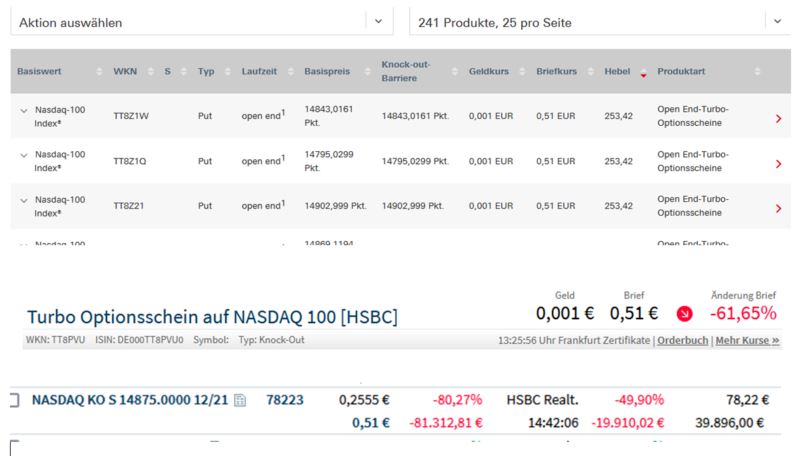Open the '241 Produkte, 25 pro Seite' dropdown

(600, 22)
